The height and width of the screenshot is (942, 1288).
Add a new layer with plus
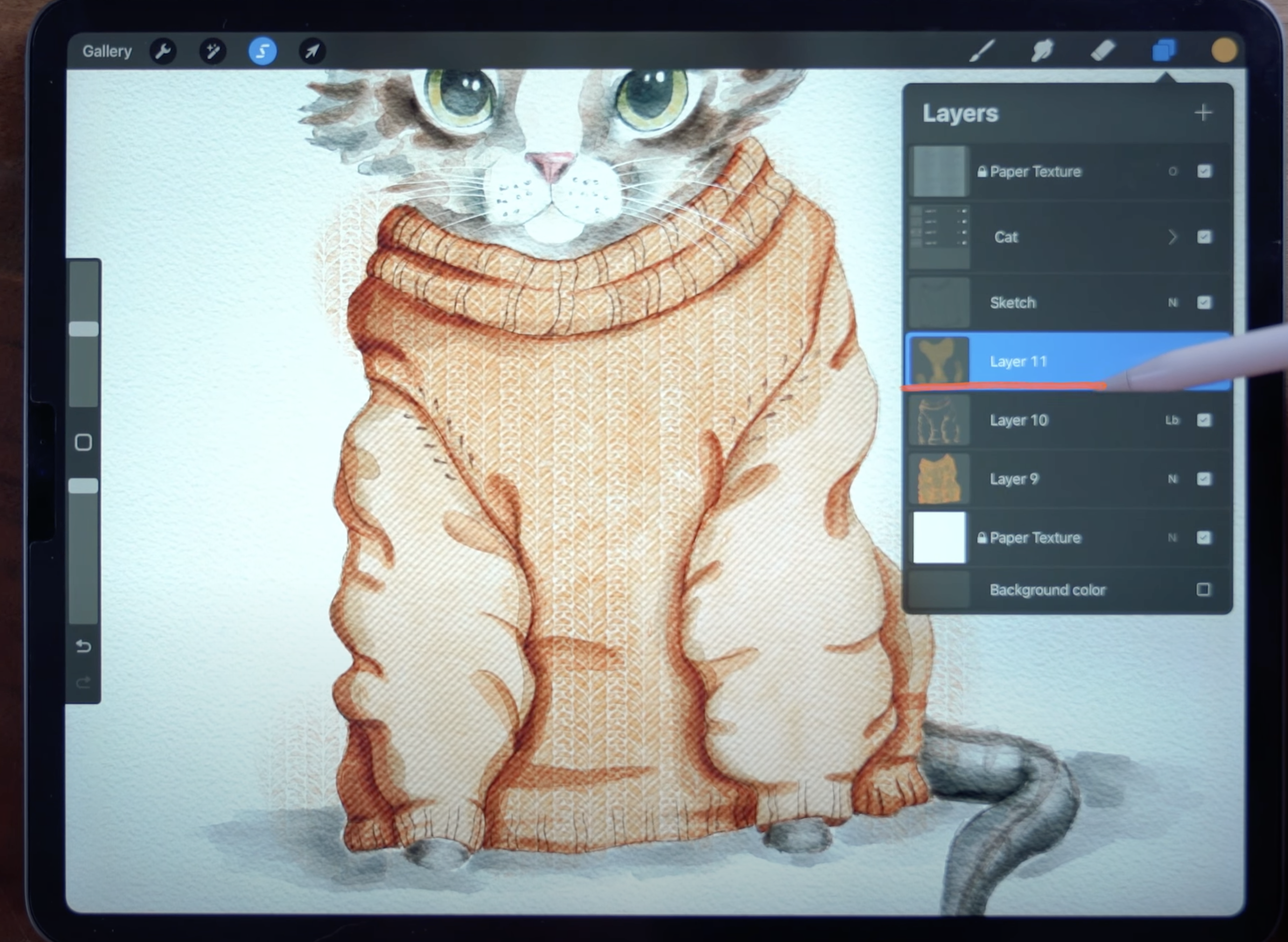pyautogui.click(x=1203, y=113)
